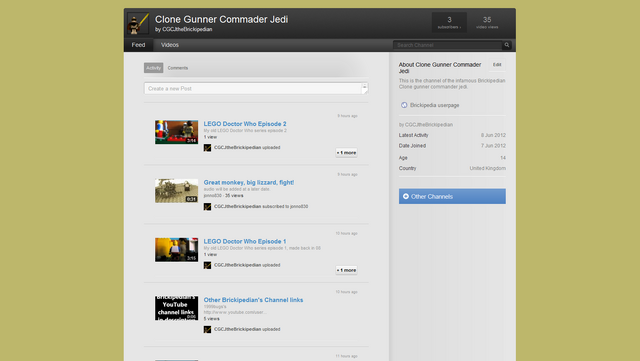Click the YouTube channel links thumbnail
This screenshot has height=361, width=640.
176,308
